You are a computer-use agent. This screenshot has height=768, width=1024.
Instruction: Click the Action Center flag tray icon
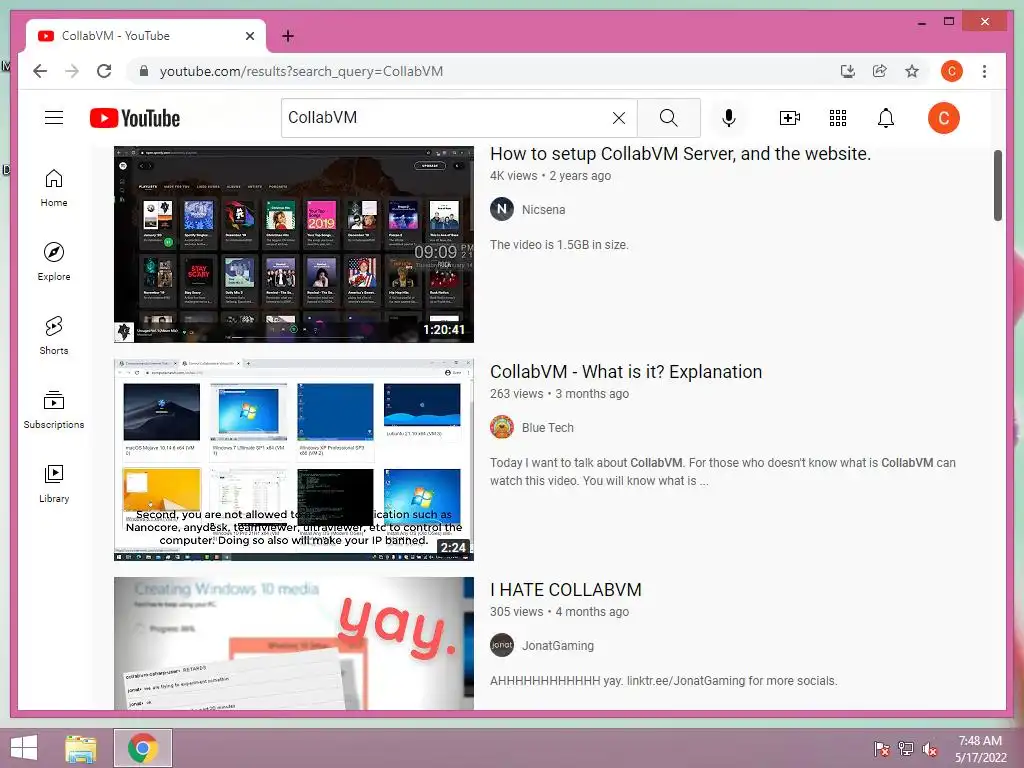[x=881, y=749]
